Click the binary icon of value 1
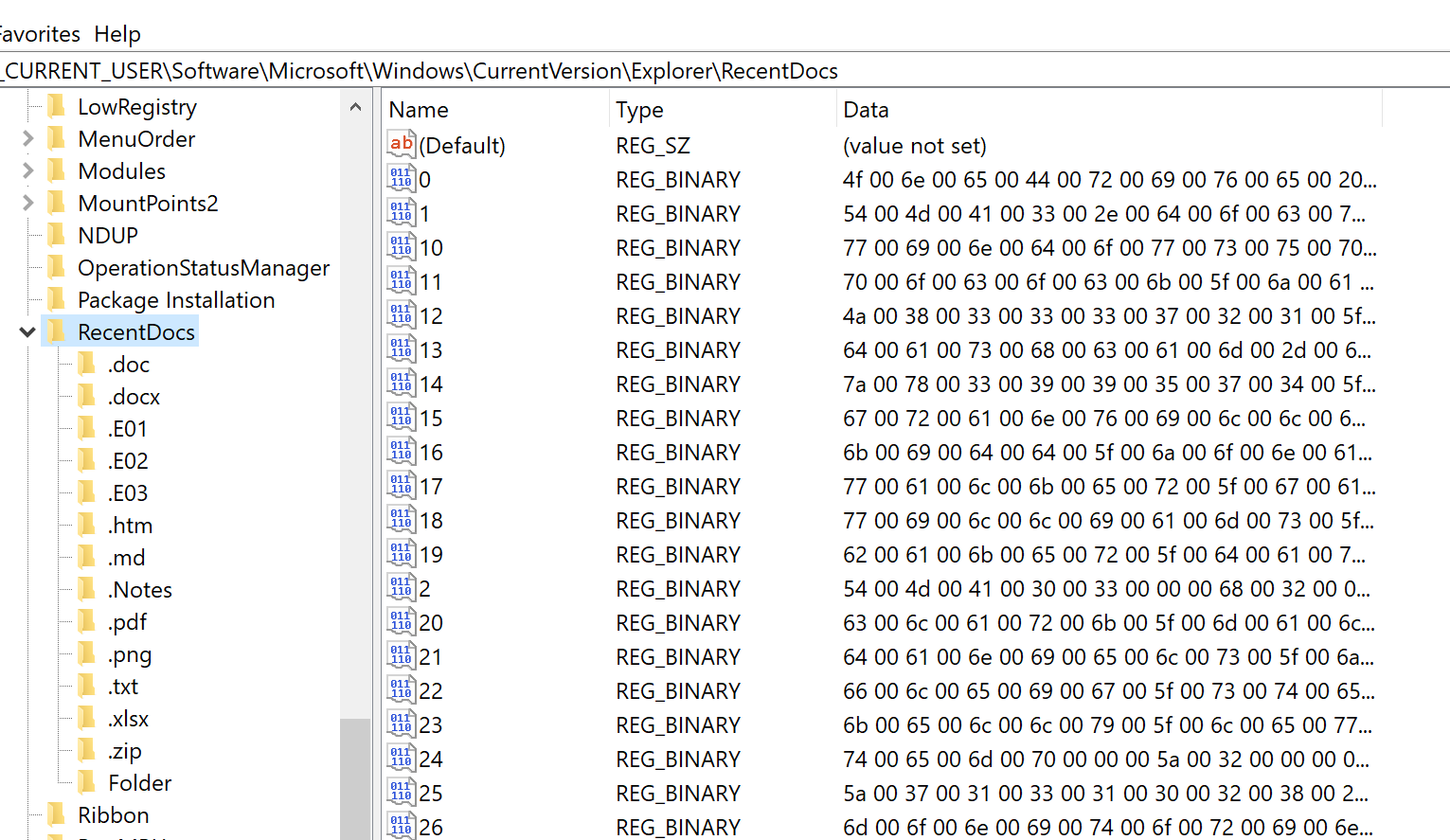1450x840 pixels. [402, 212]
